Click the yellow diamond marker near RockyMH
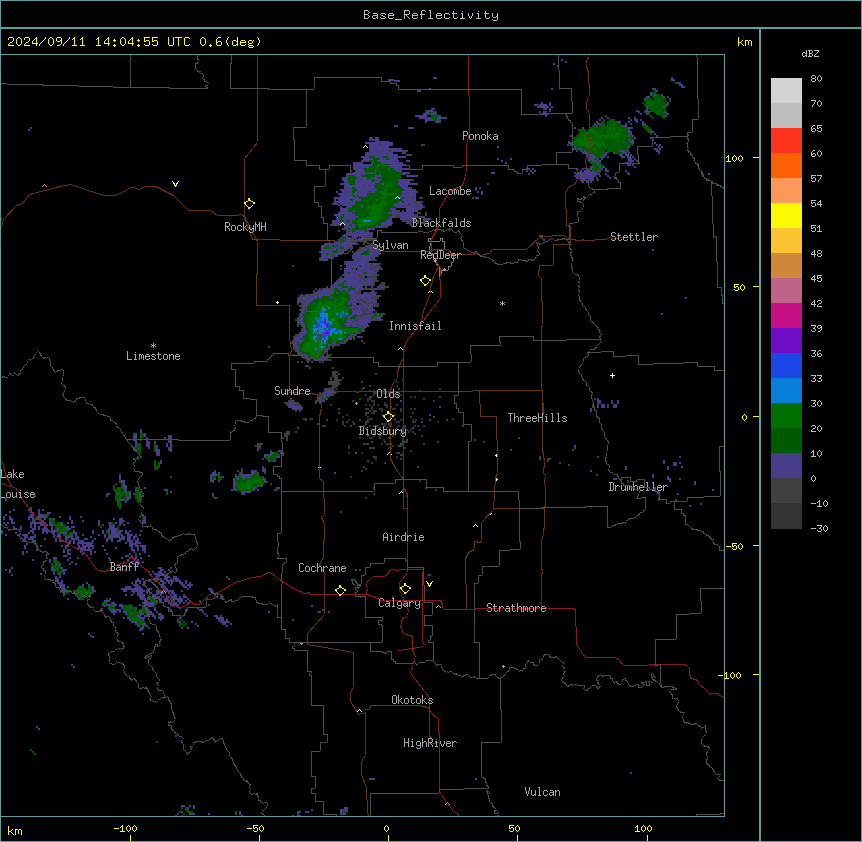The width and height of the screenshot is (862, 842). point(249,204)
